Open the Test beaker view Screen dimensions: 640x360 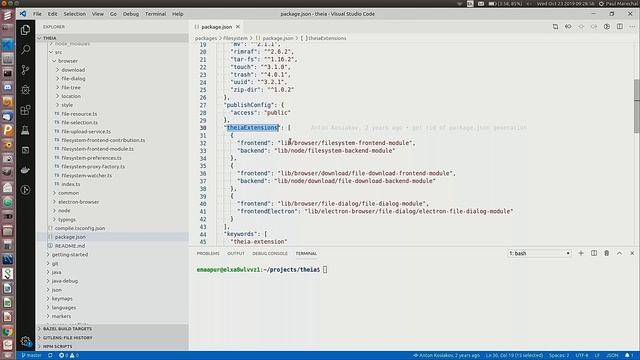[x=25, y=130]
